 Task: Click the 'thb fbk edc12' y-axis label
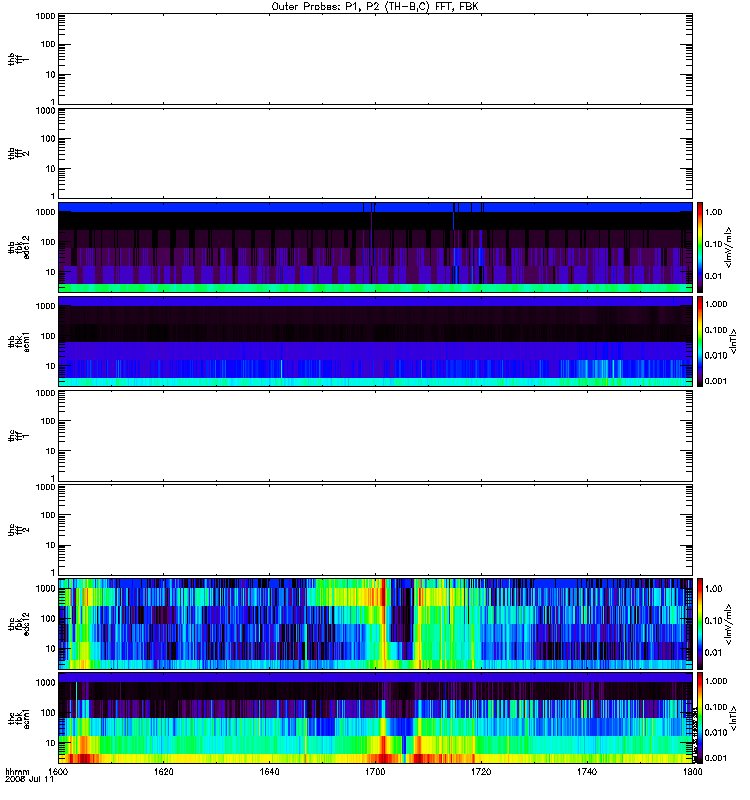(19, 247)
